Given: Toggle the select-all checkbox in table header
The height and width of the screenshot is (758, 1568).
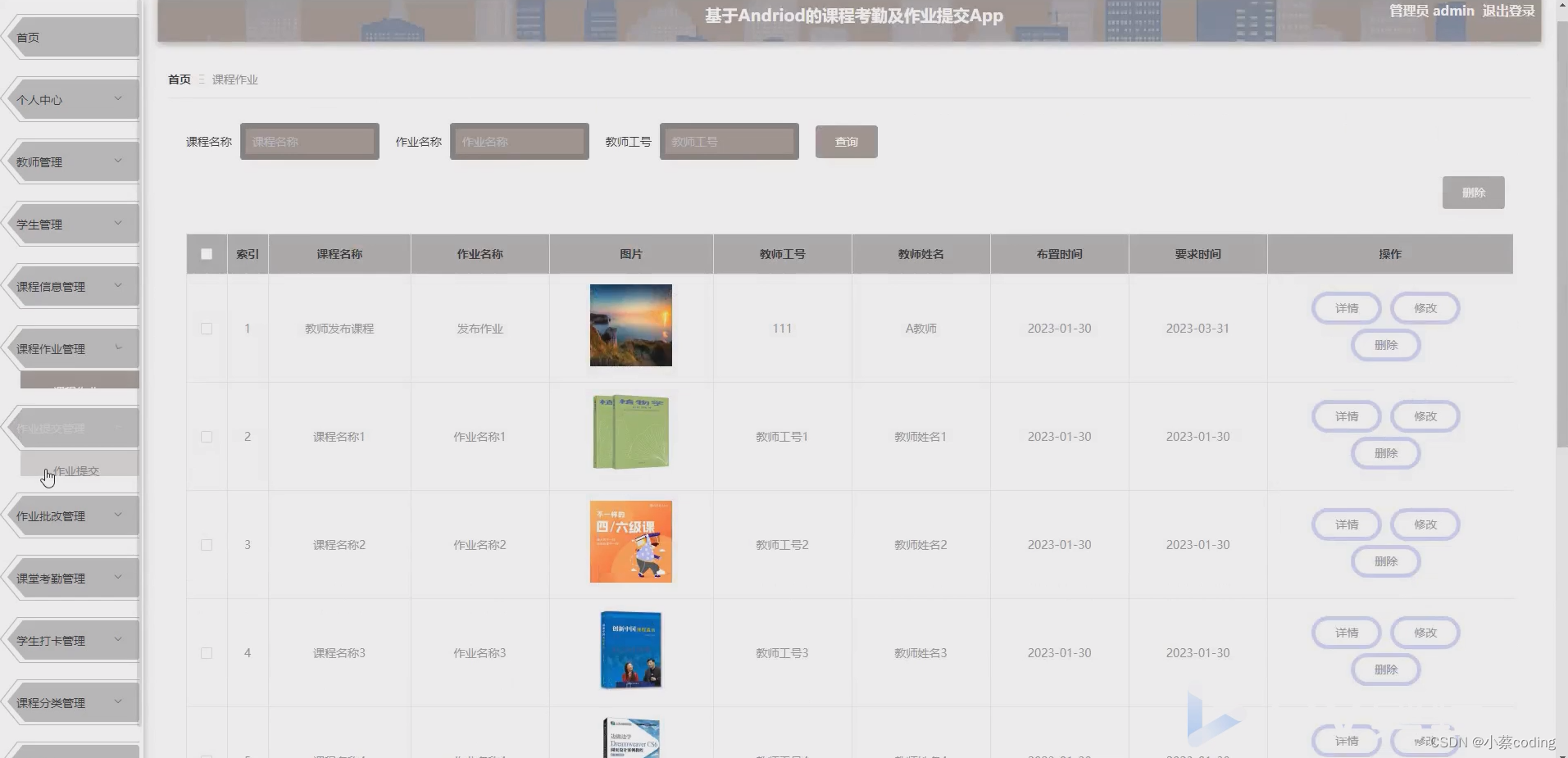Looking at the screenshot, I should [207, 254].
